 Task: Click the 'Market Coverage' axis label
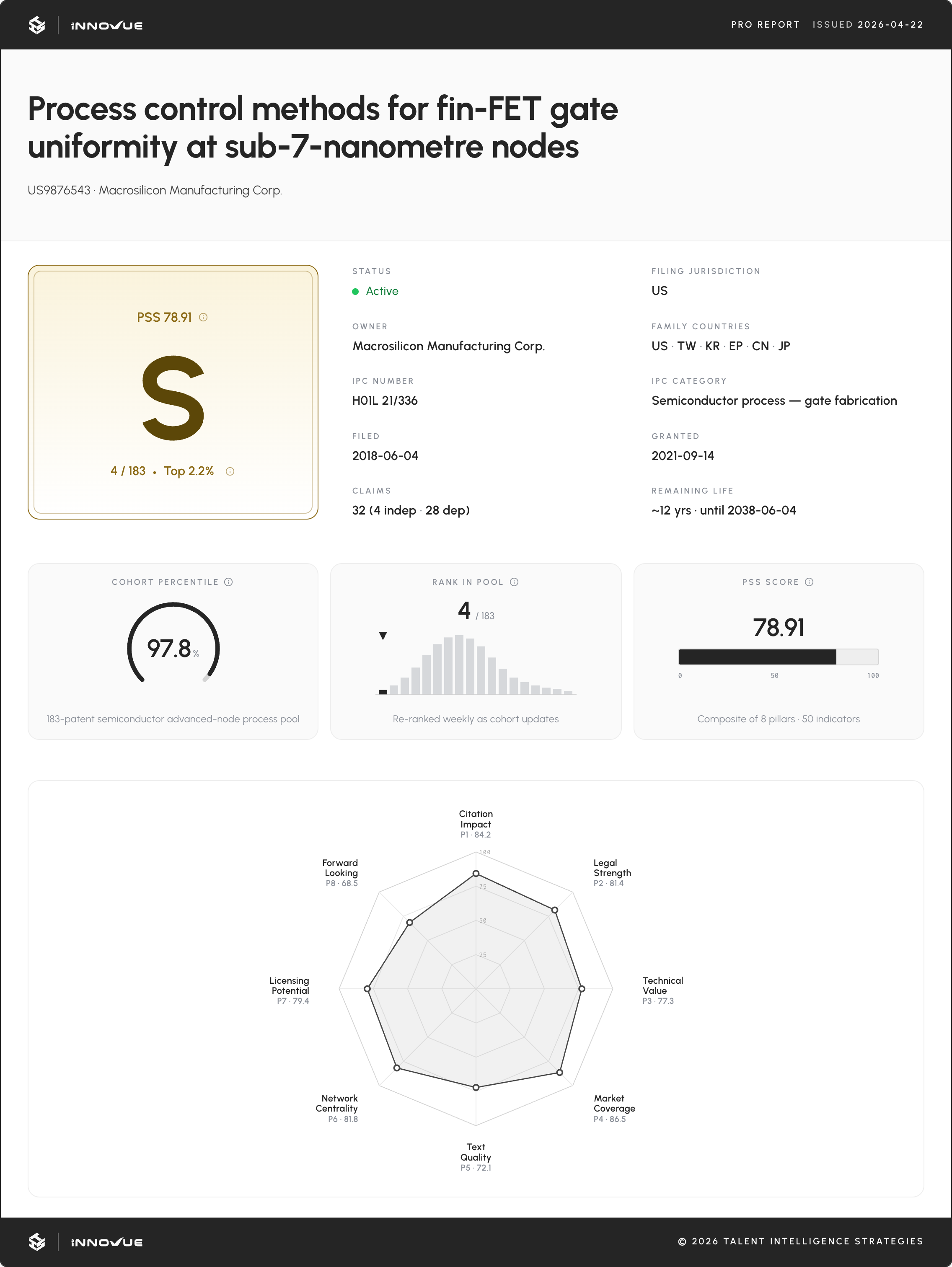[614, 1103]
